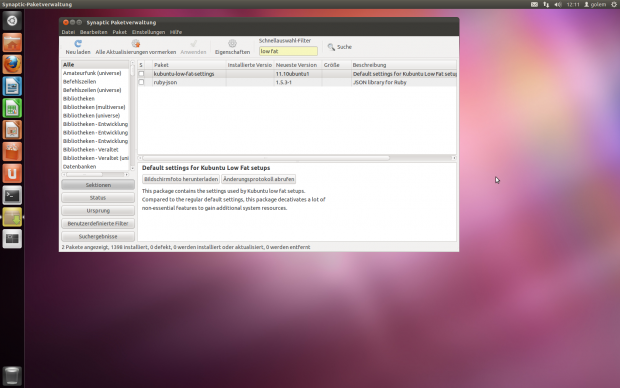Launch LibreOffice Calc from launcher

(12, 108)
